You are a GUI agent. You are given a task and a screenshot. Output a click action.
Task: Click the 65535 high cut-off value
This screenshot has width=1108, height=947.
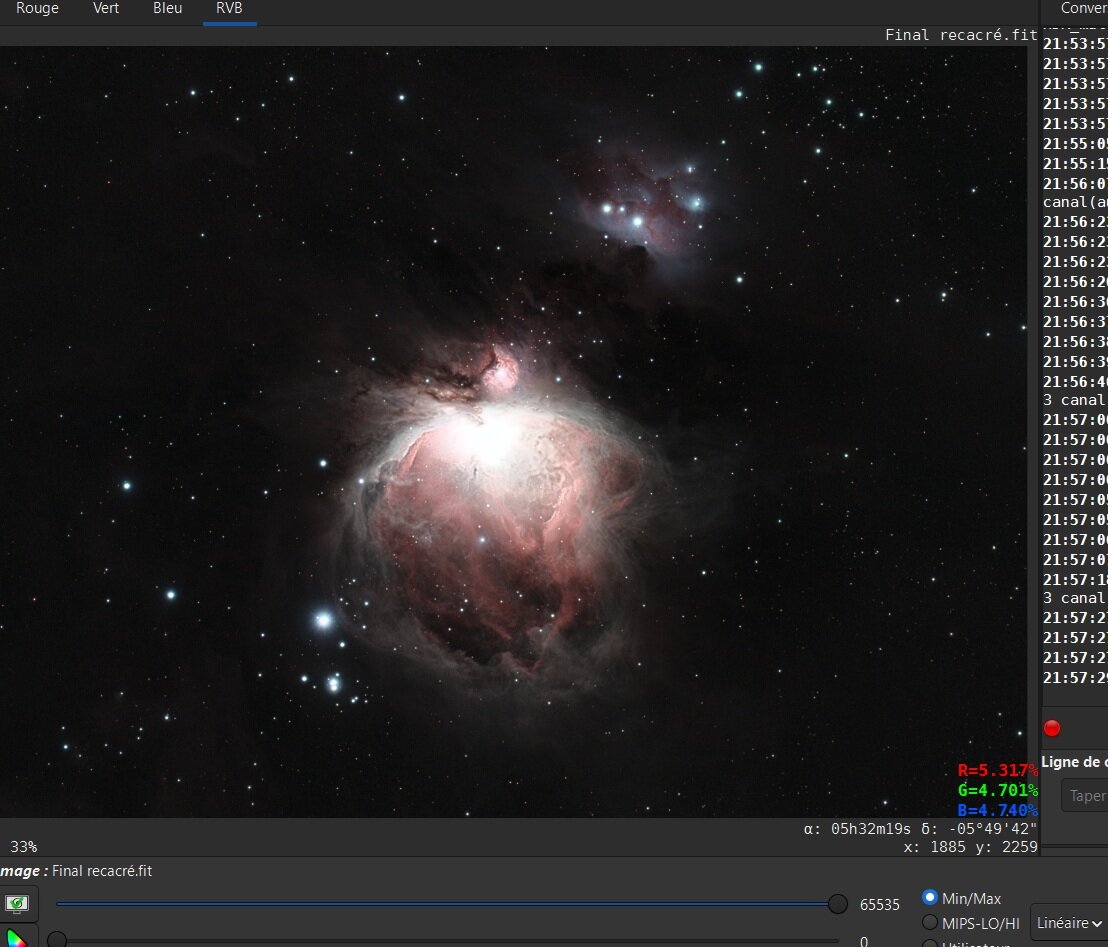879,905
